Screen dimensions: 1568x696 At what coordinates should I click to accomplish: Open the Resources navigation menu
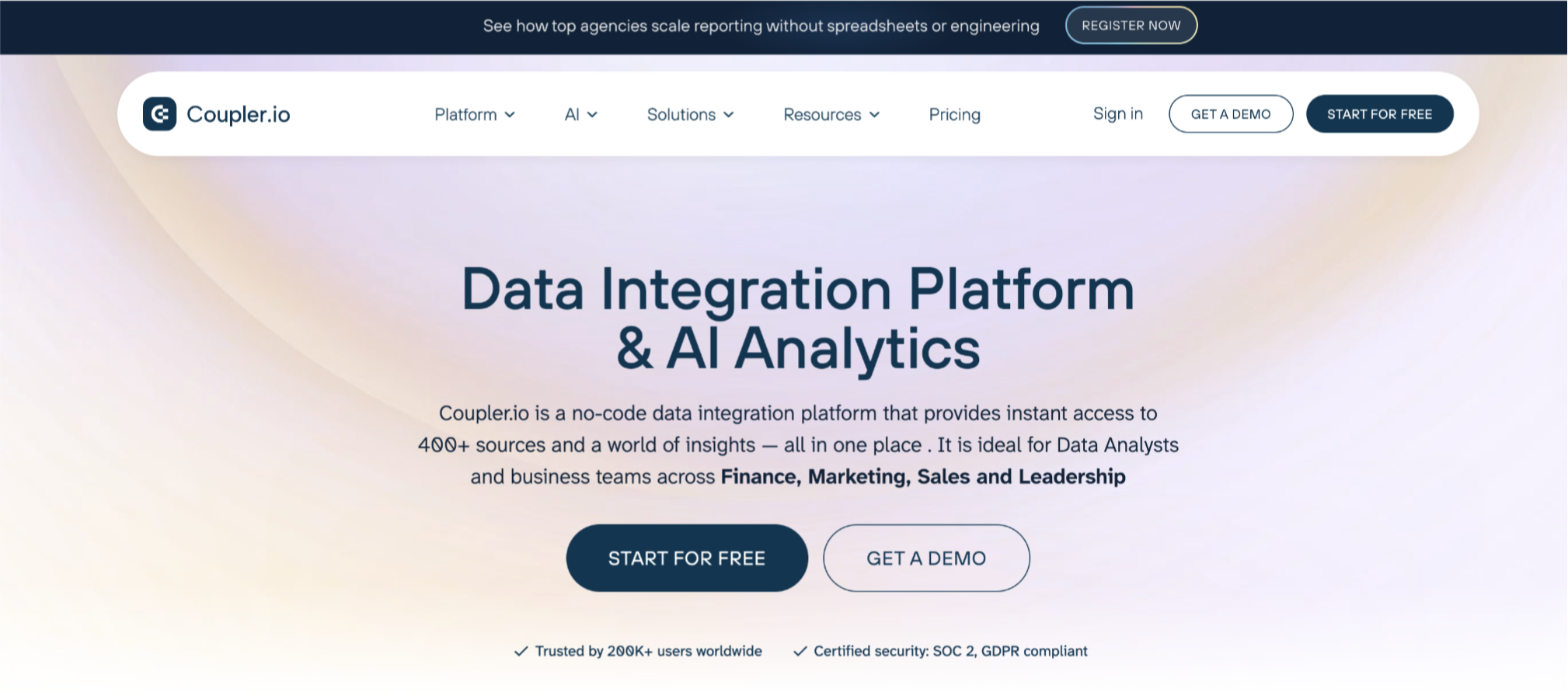click(821, 115)
